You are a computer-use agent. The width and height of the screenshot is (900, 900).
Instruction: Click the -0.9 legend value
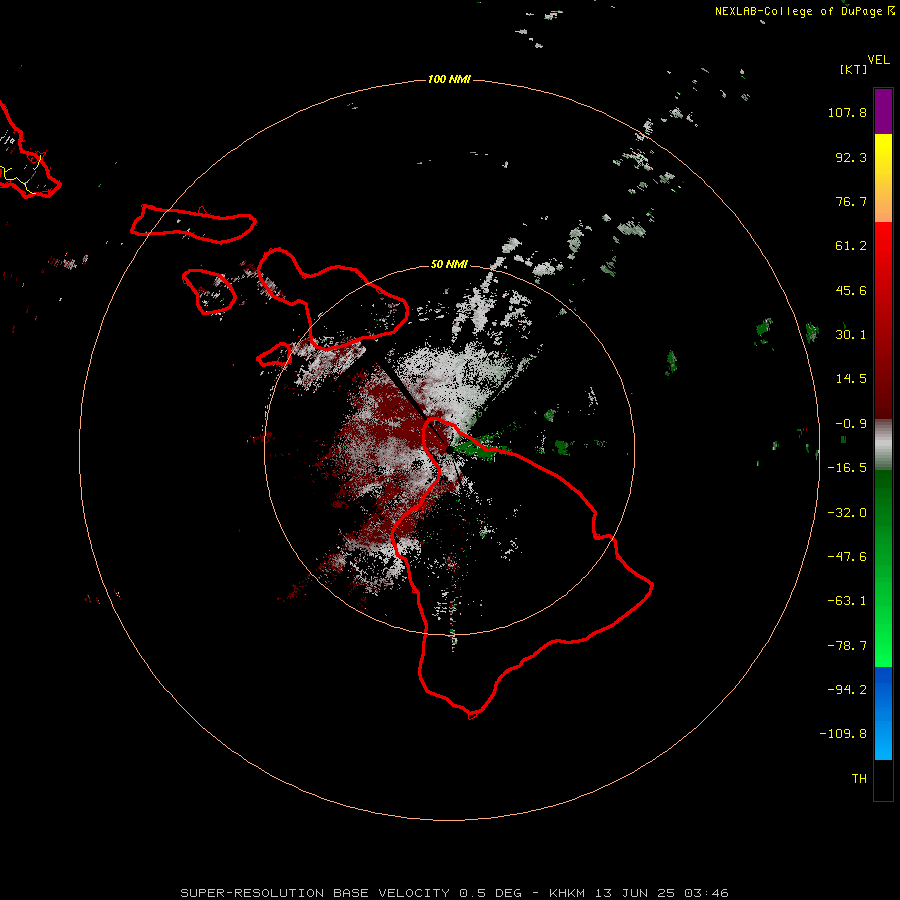point(851,424)
